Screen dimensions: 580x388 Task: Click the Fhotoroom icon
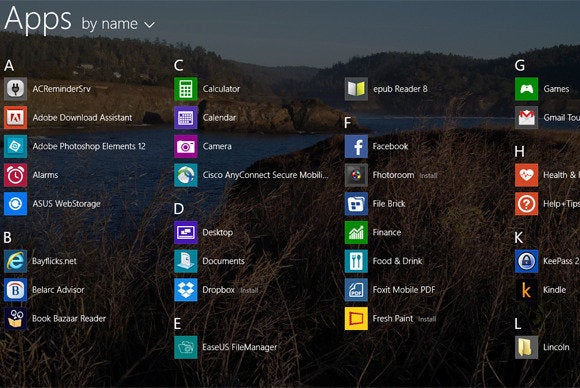356,175
